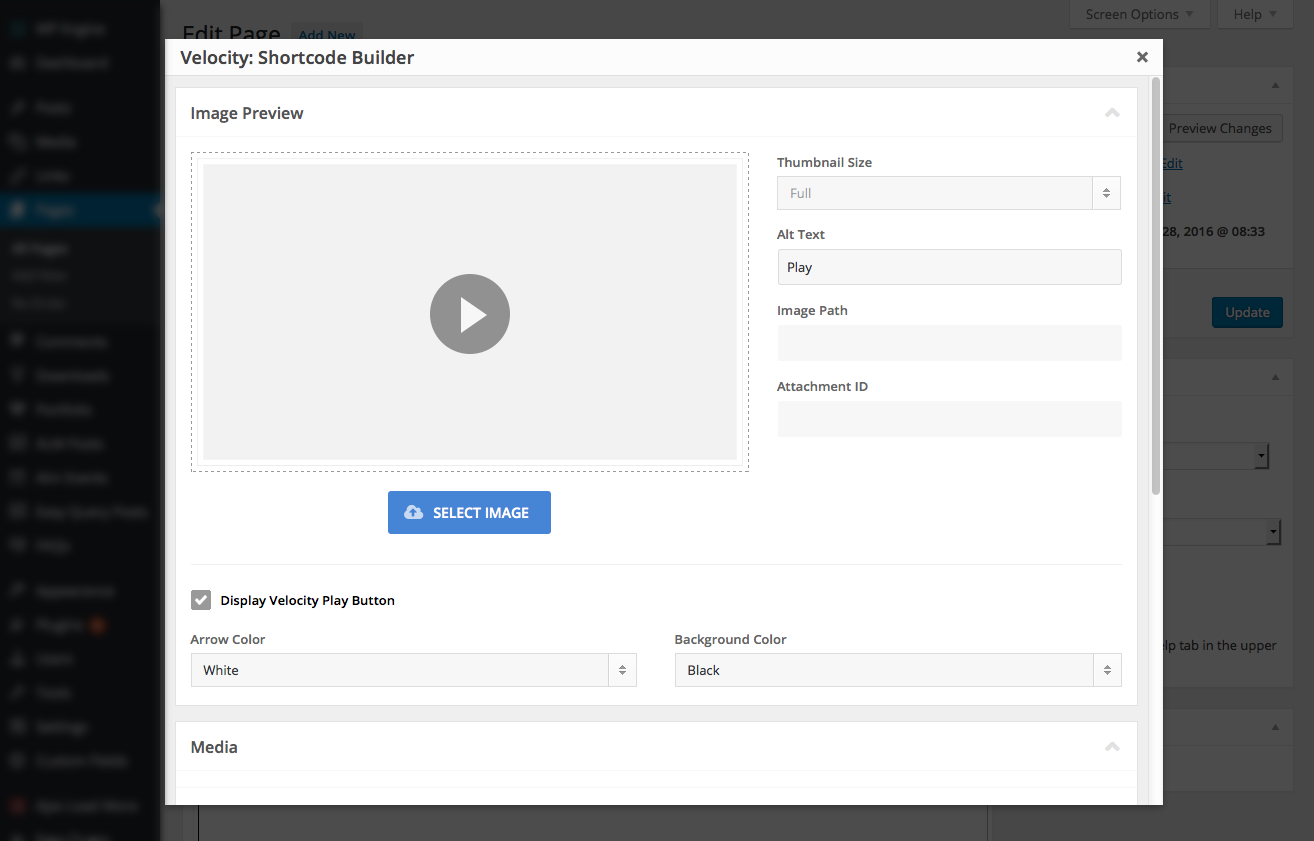
Task: Click the highlighted Pages item in sidebar
Action: [80, 210]
